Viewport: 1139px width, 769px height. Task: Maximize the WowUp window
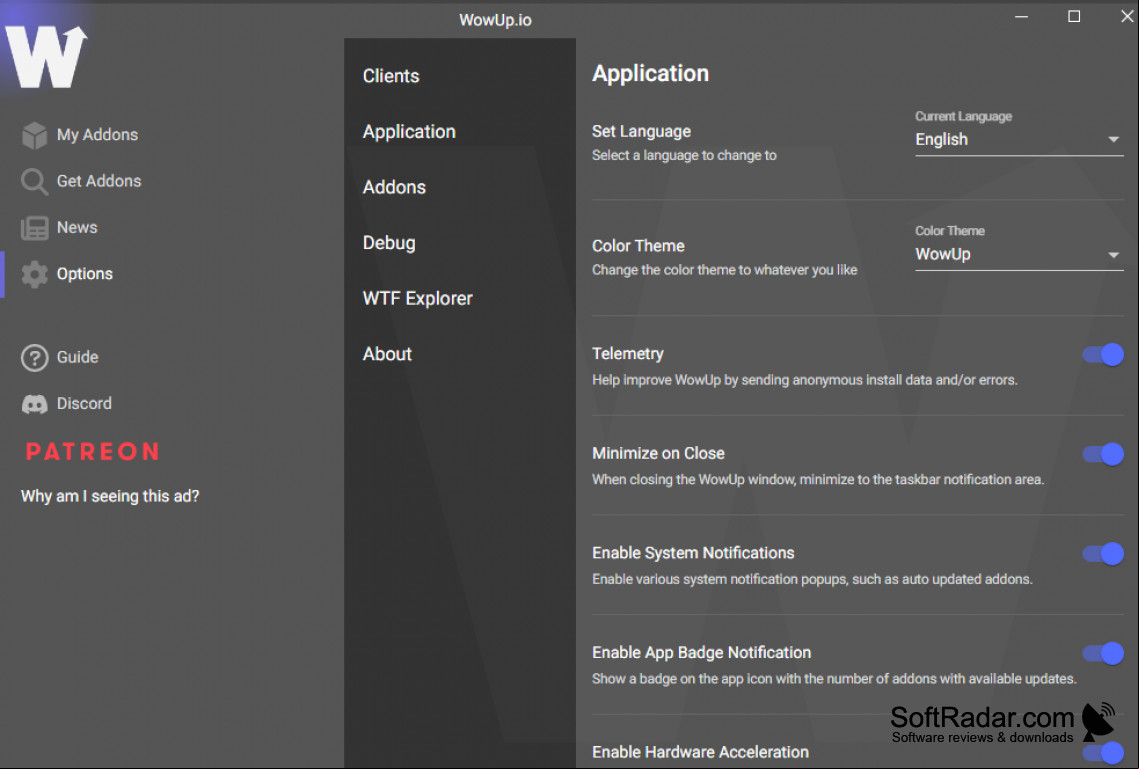1074,16
